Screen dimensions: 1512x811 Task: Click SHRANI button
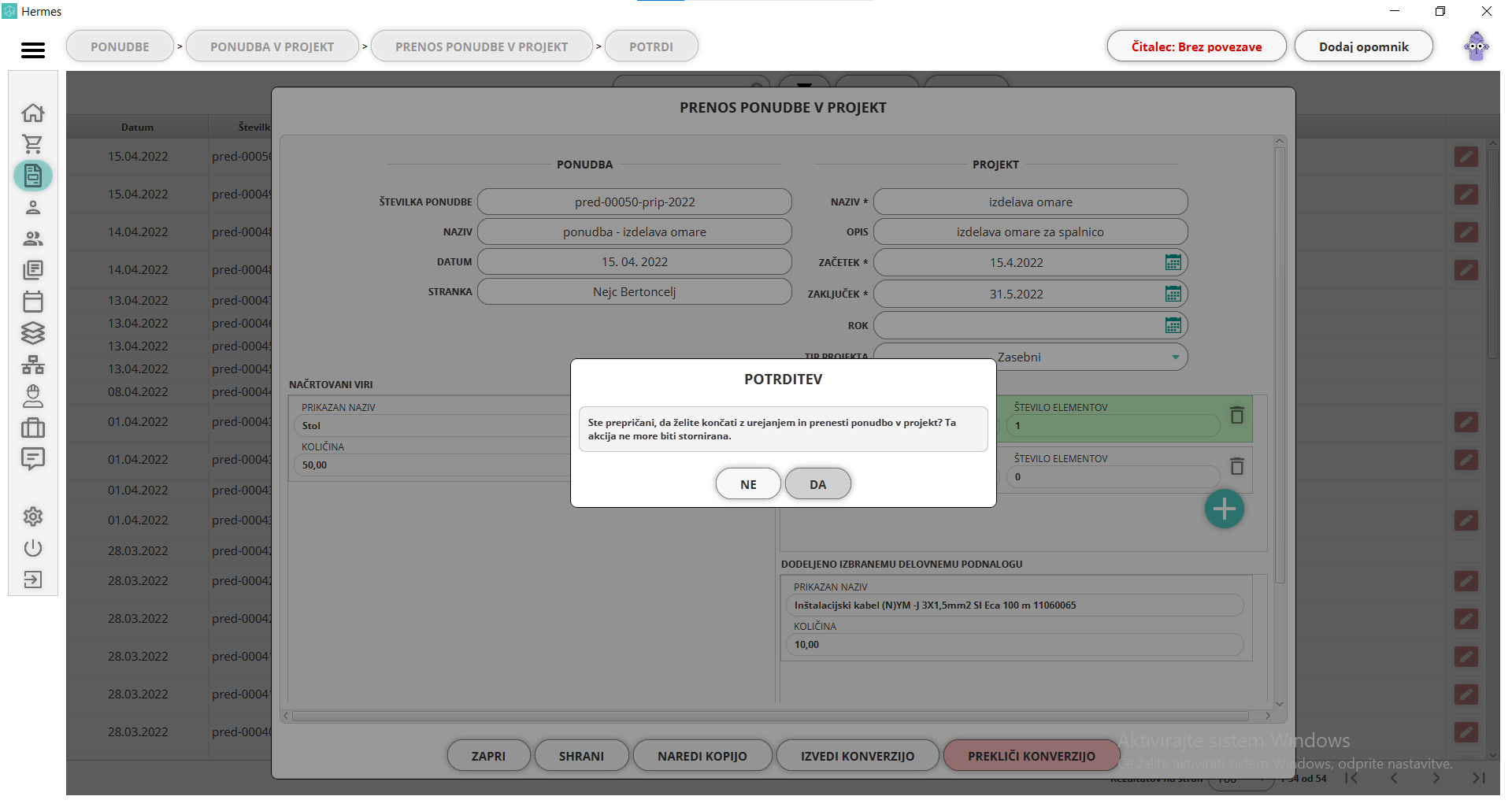(581, 756)
